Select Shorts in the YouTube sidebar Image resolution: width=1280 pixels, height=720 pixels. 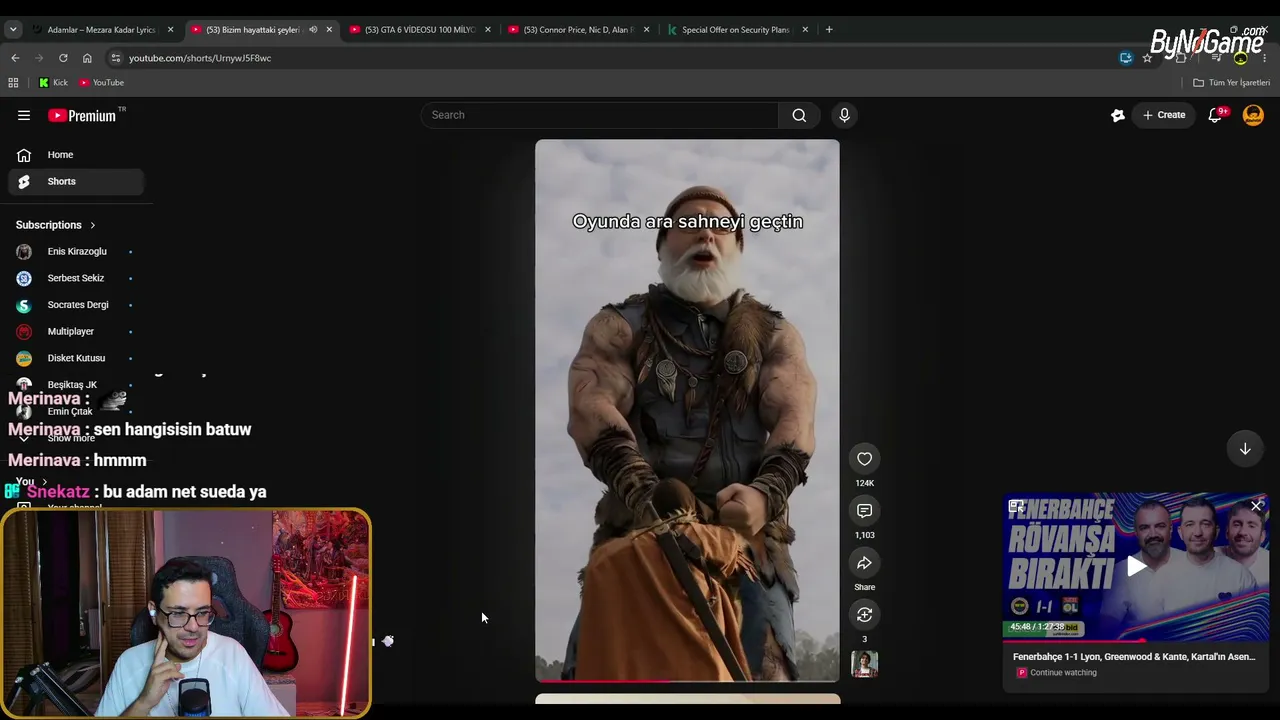coord(77,181)
